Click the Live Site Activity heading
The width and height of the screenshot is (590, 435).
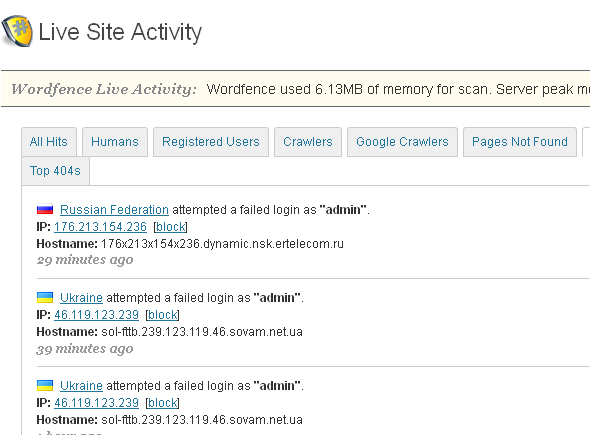pos(120,32)
